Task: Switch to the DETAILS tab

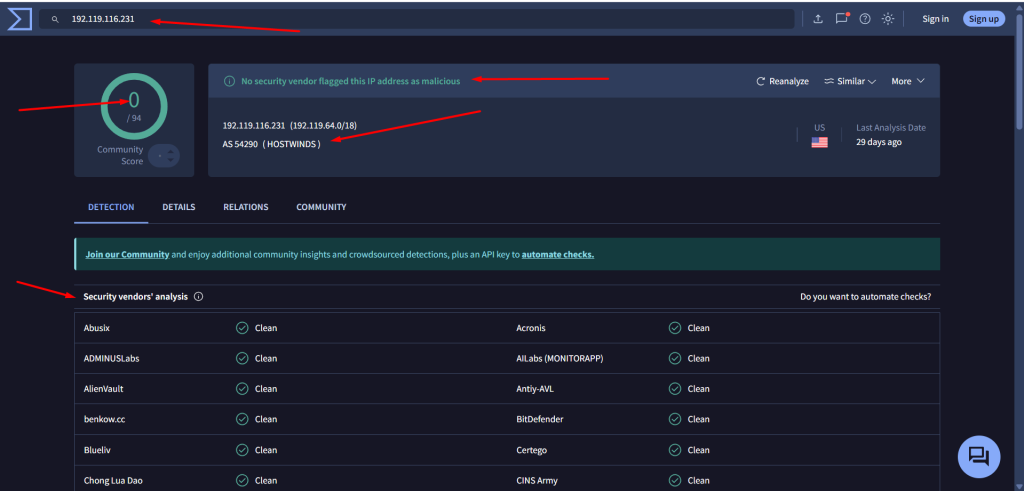Action: [179, 207]
